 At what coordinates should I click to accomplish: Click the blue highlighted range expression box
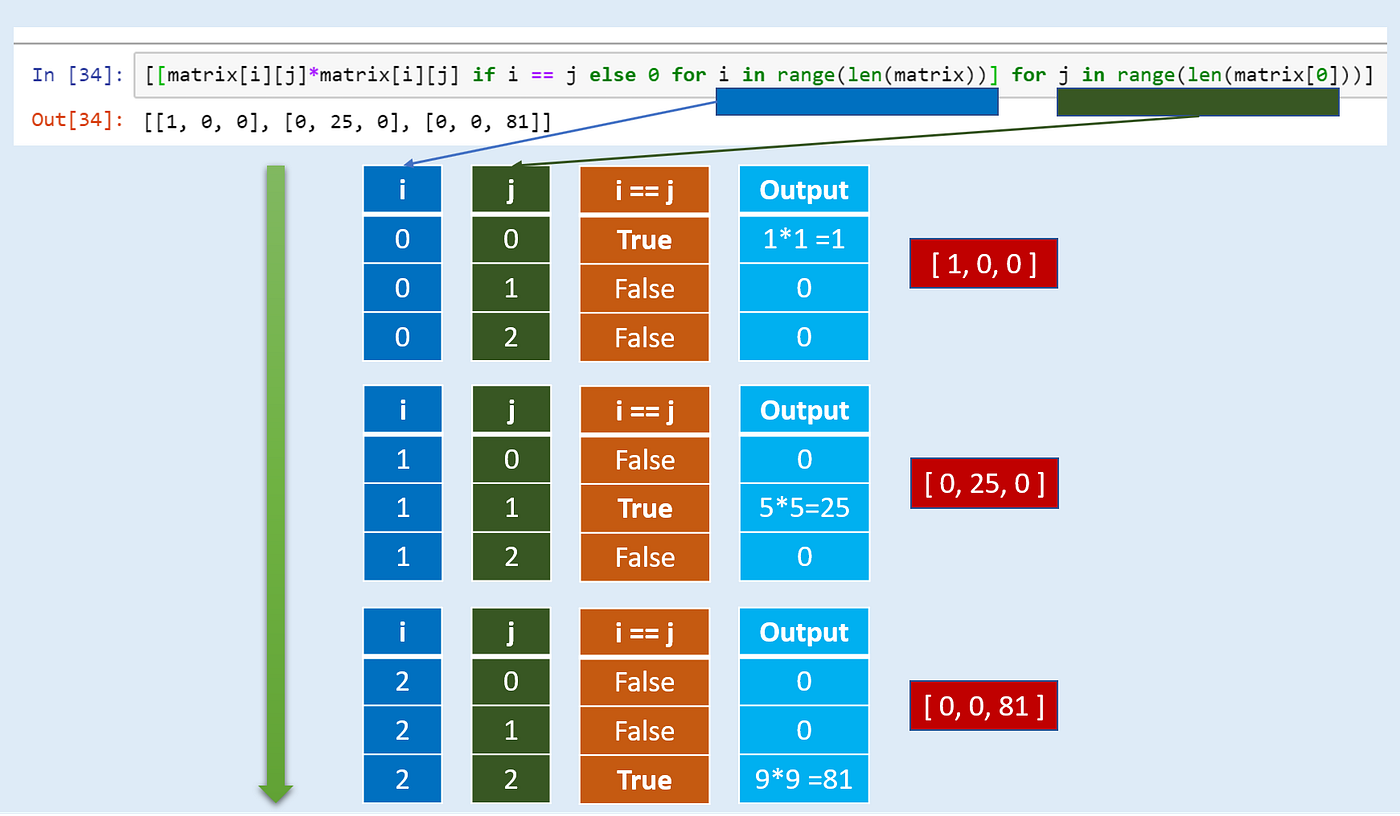856,101
